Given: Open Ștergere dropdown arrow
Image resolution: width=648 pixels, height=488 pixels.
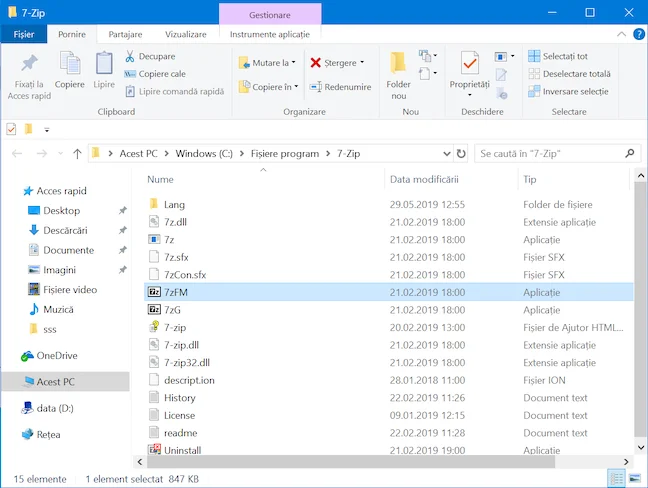Looking at the screenshot, I should click(x=362, y=62).
